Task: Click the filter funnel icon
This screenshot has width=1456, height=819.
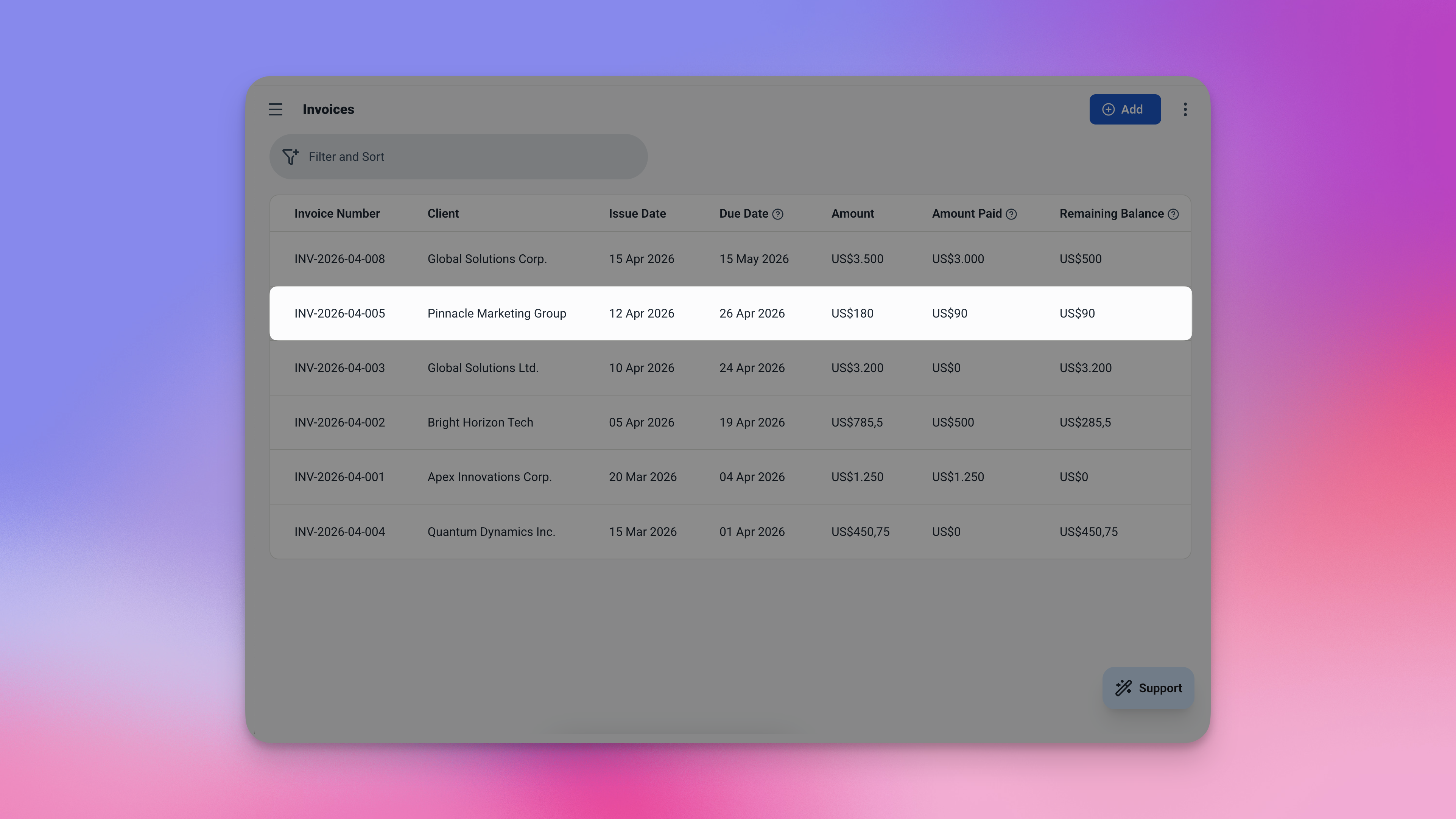Action: [290, 157]
